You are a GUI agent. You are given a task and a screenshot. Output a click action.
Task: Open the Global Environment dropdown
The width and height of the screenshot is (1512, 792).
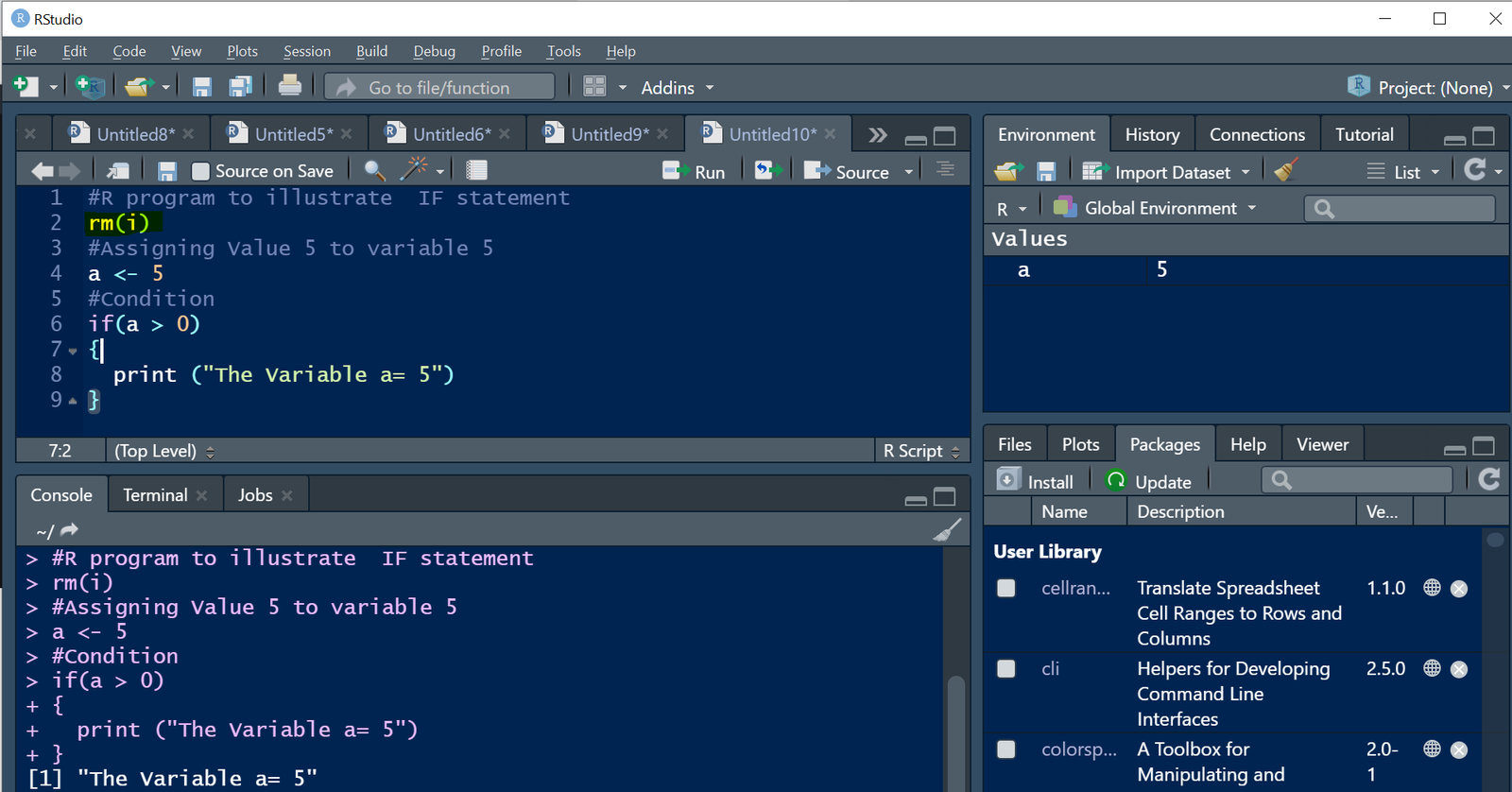point(1155,208)
